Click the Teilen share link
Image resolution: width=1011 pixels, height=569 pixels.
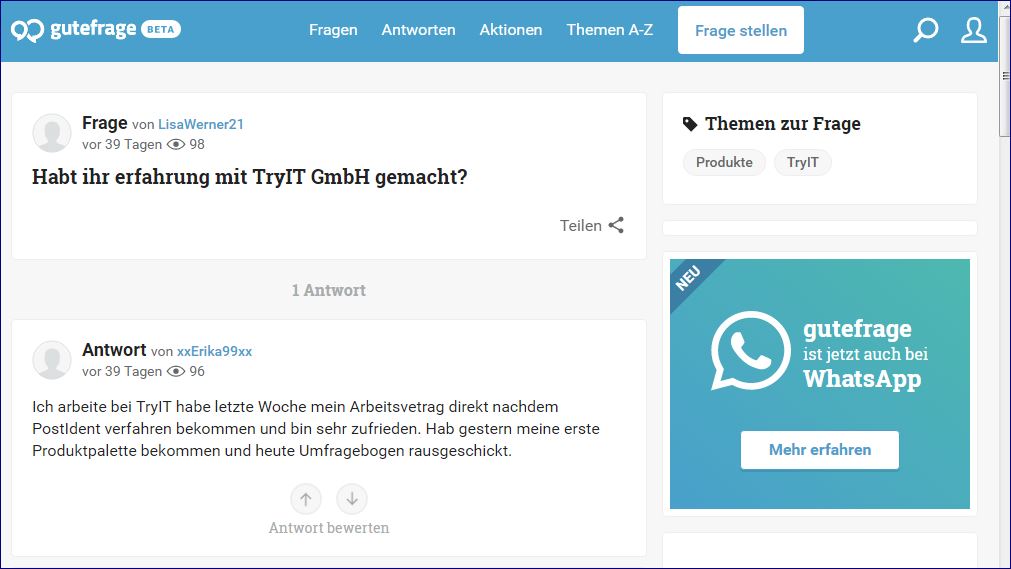(x=580, y=225)
